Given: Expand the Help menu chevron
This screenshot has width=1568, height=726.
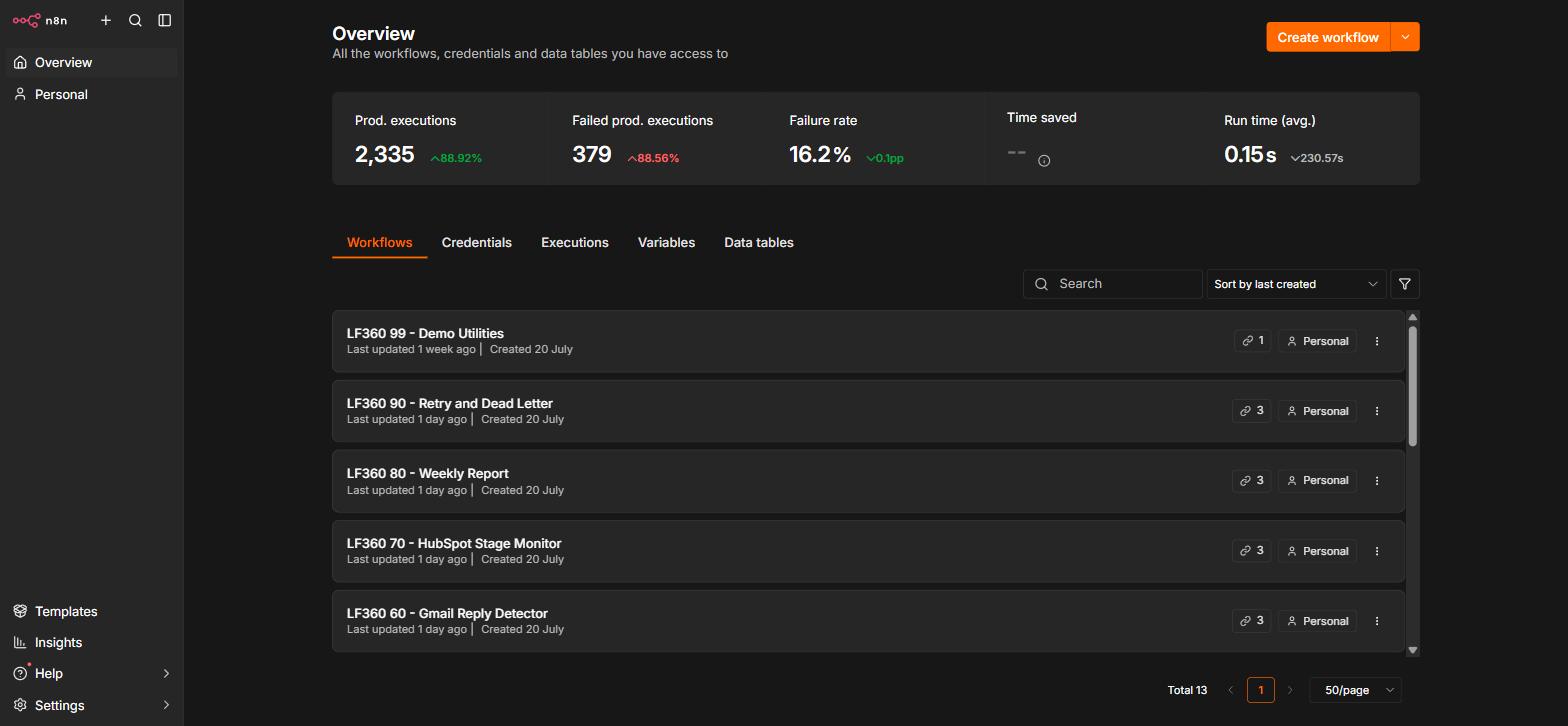Looking at the screenshot, I should pos(166,674).
